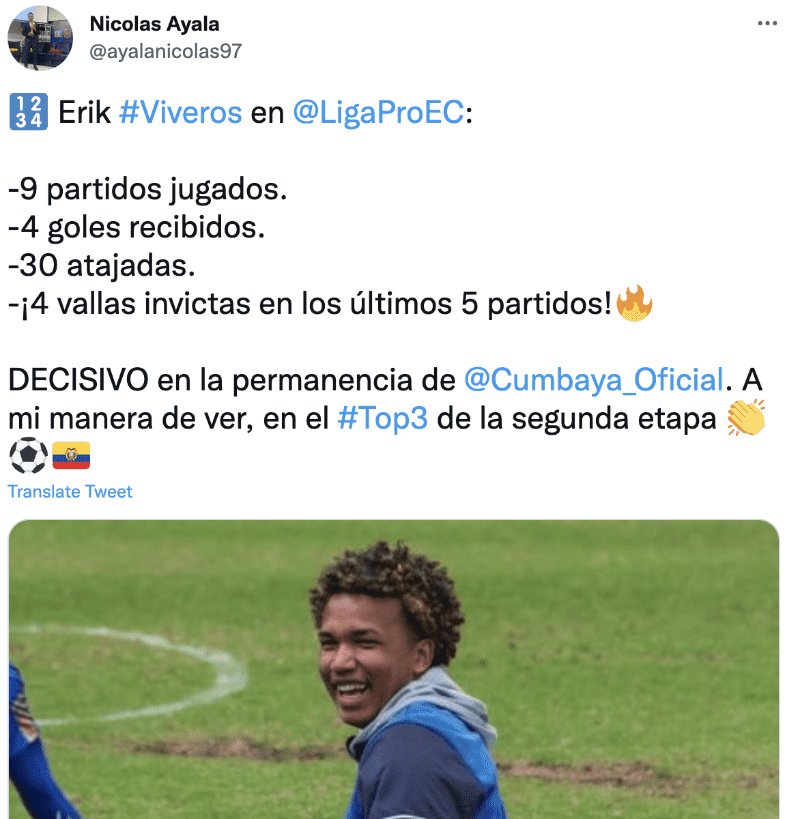Open the @LigaProEC mention
Image resolution: width=800 pixels, height=819 pixels.
tap(378, 112)
